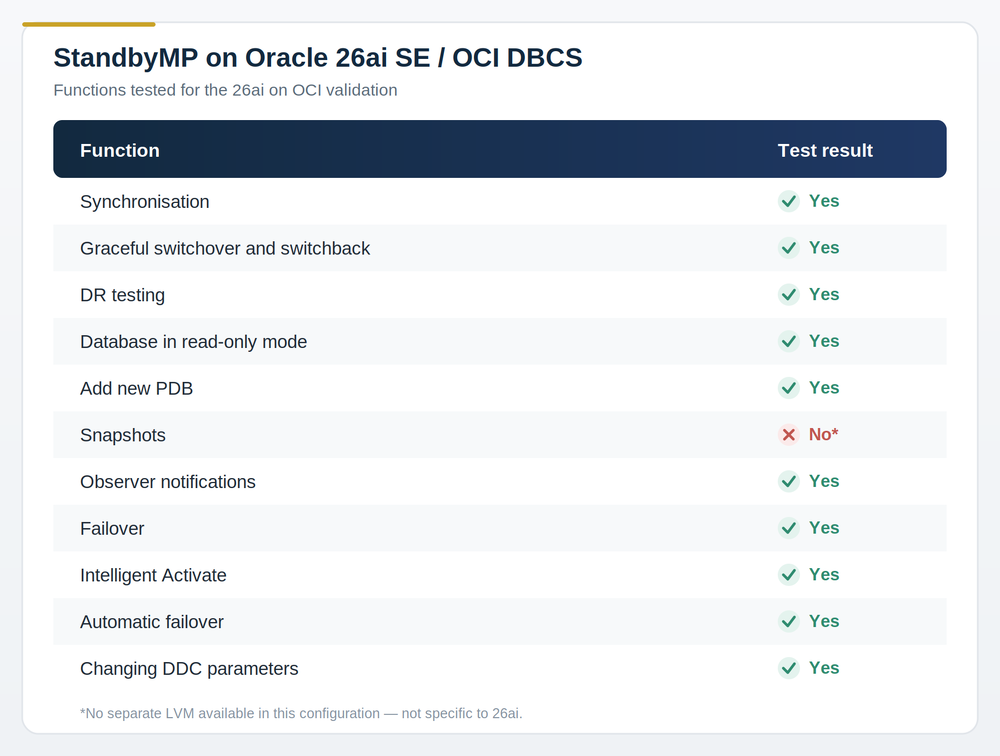
Task: Click 'Graceful switchover and switchback' text
Action: click(225, 248)
